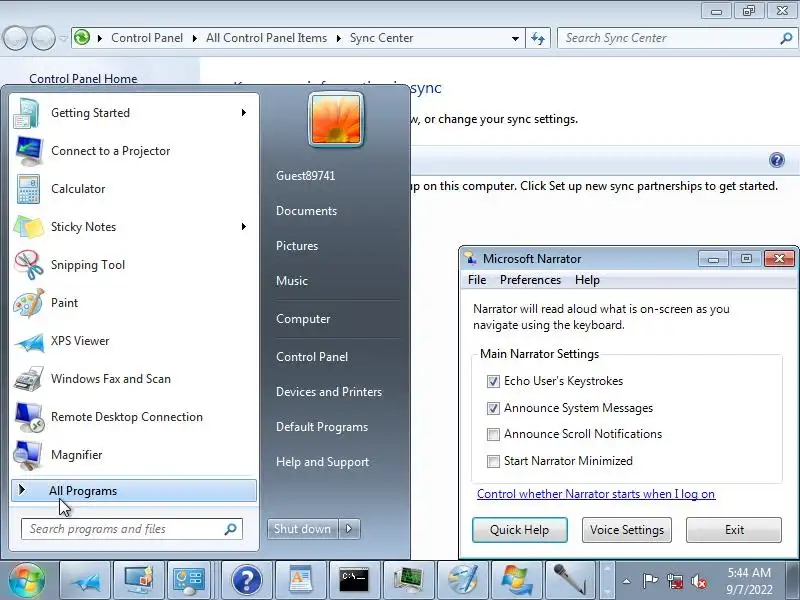Expand the arrow after Control Panel breadcrumb
800x600 pixels.
click(194, 38)
